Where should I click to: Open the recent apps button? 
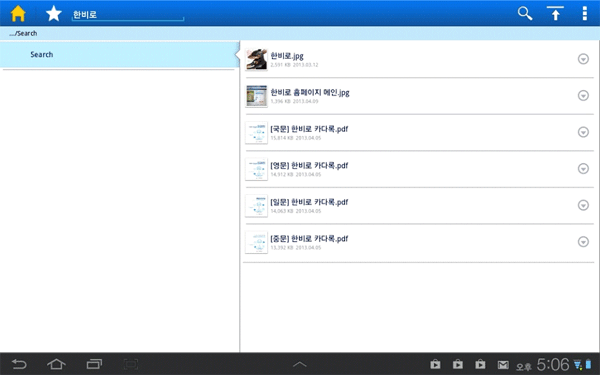(x=94, y=364)
